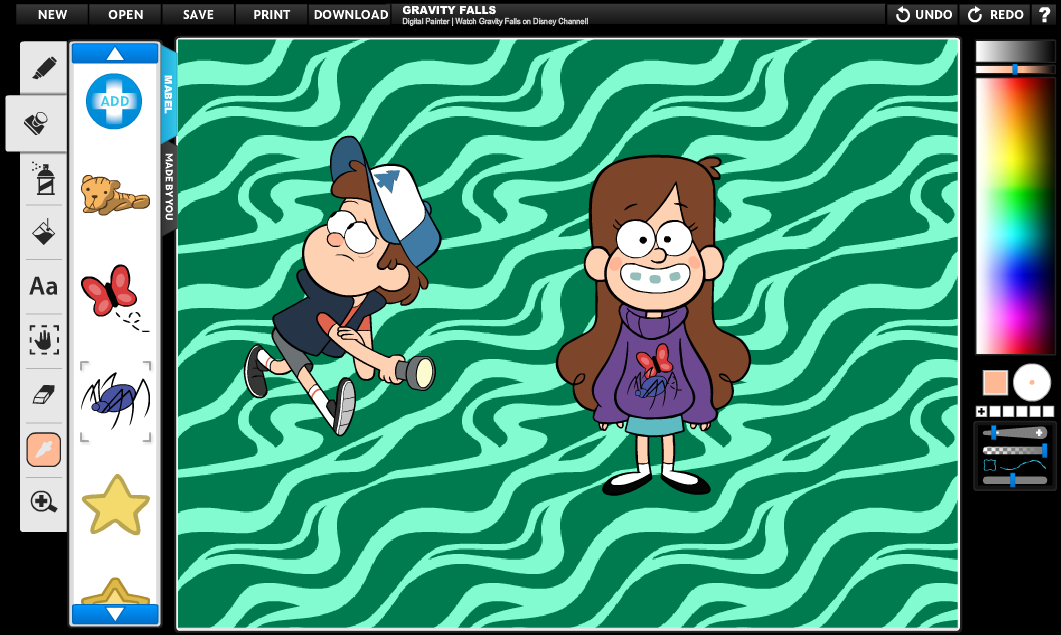Adjust the bottom gray slider handle
The image size is (1061, 635).
[1013, 480]
